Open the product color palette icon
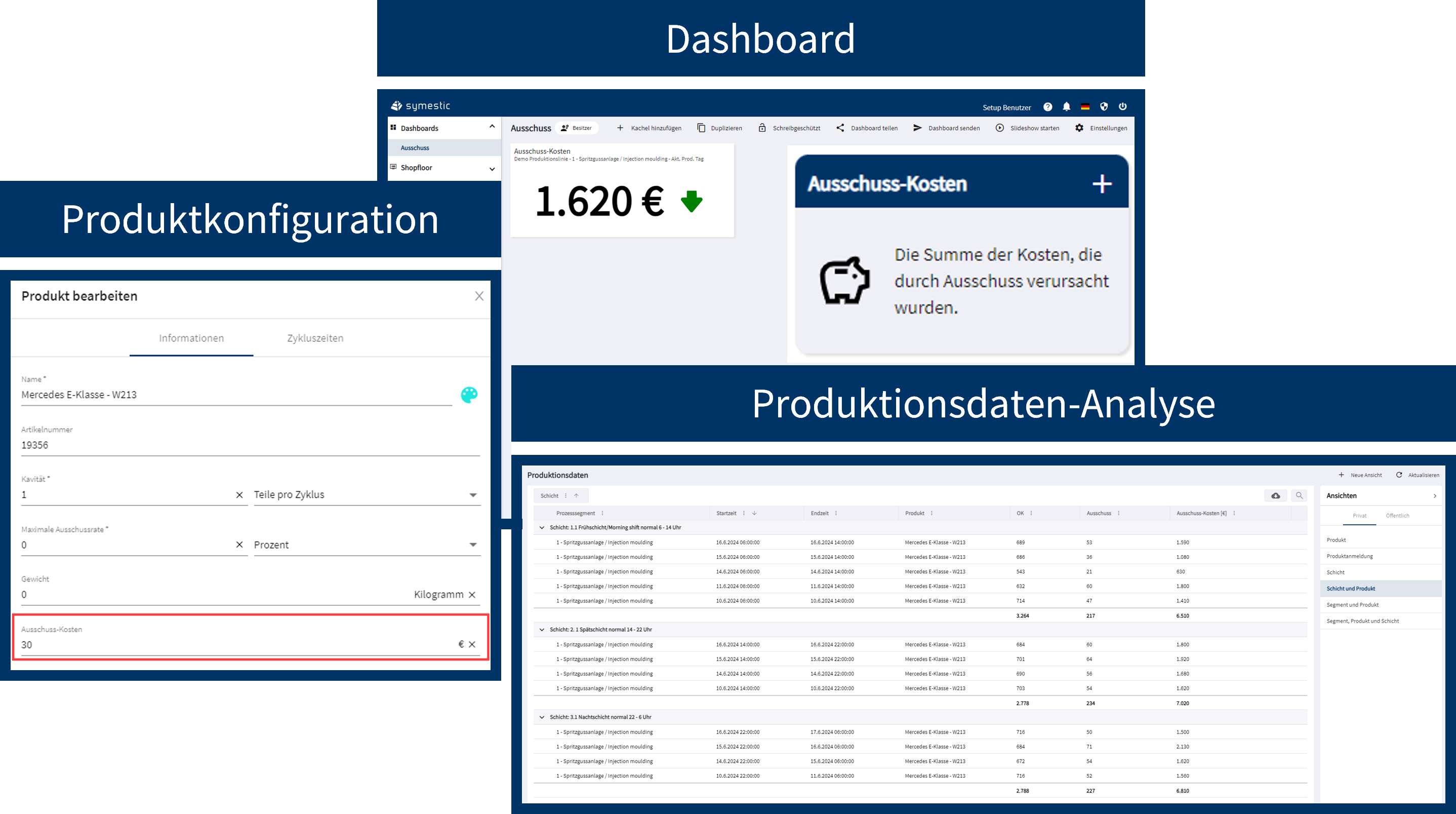Screen dimensions: 1456x814 pyautogui.click(x=469, y=395)
